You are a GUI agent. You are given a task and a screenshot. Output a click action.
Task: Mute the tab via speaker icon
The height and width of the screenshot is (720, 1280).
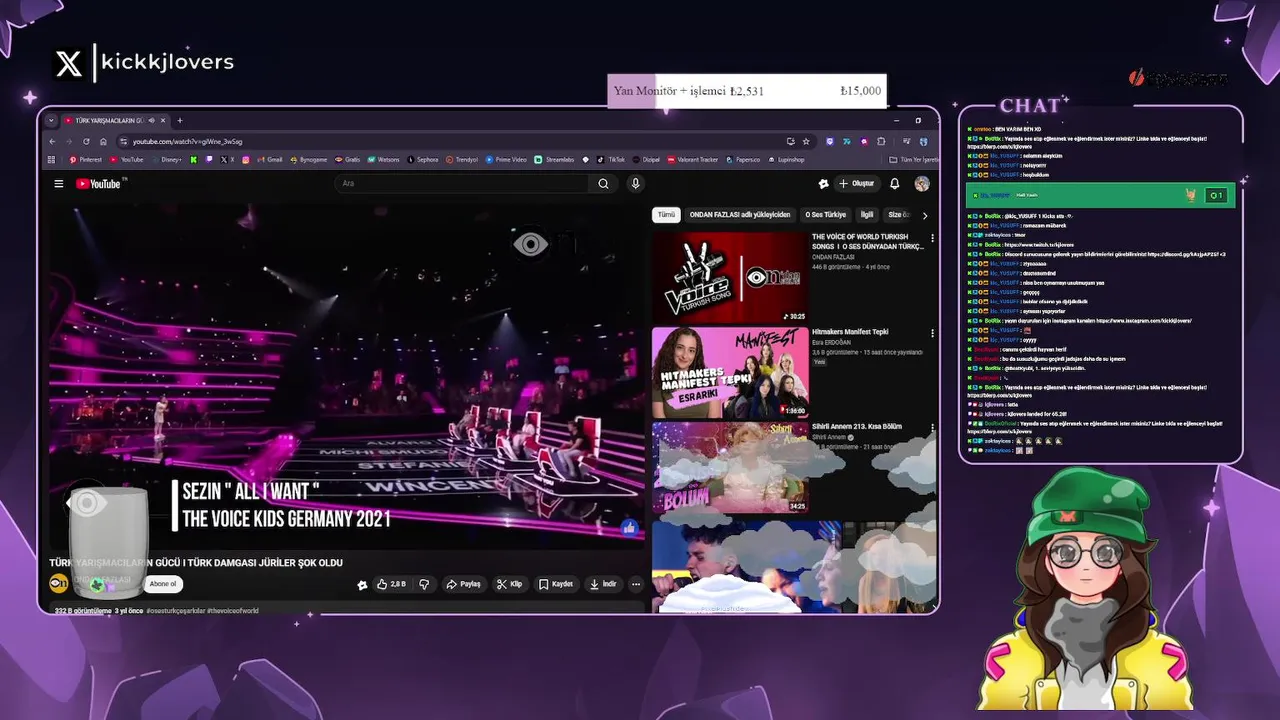[x=152, y=121]
